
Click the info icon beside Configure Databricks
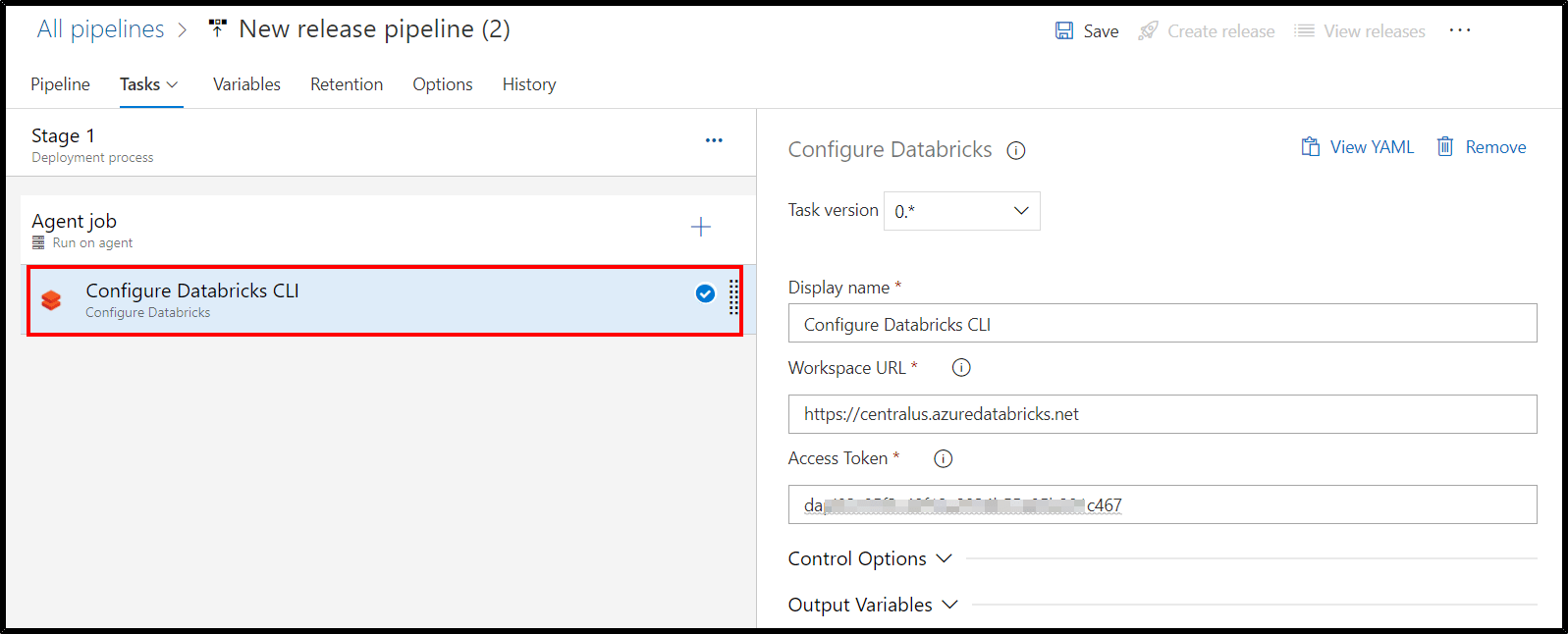point(1016,150)
